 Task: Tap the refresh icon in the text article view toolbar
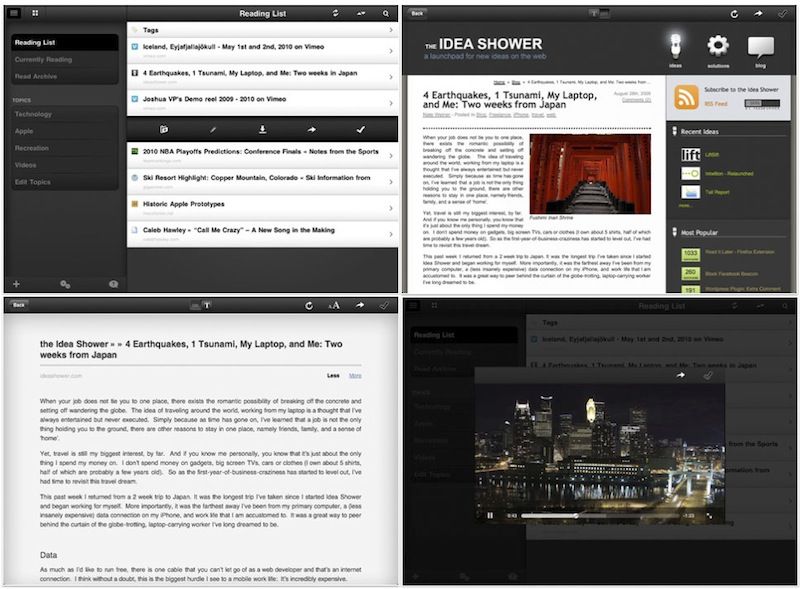click(309, 305)
